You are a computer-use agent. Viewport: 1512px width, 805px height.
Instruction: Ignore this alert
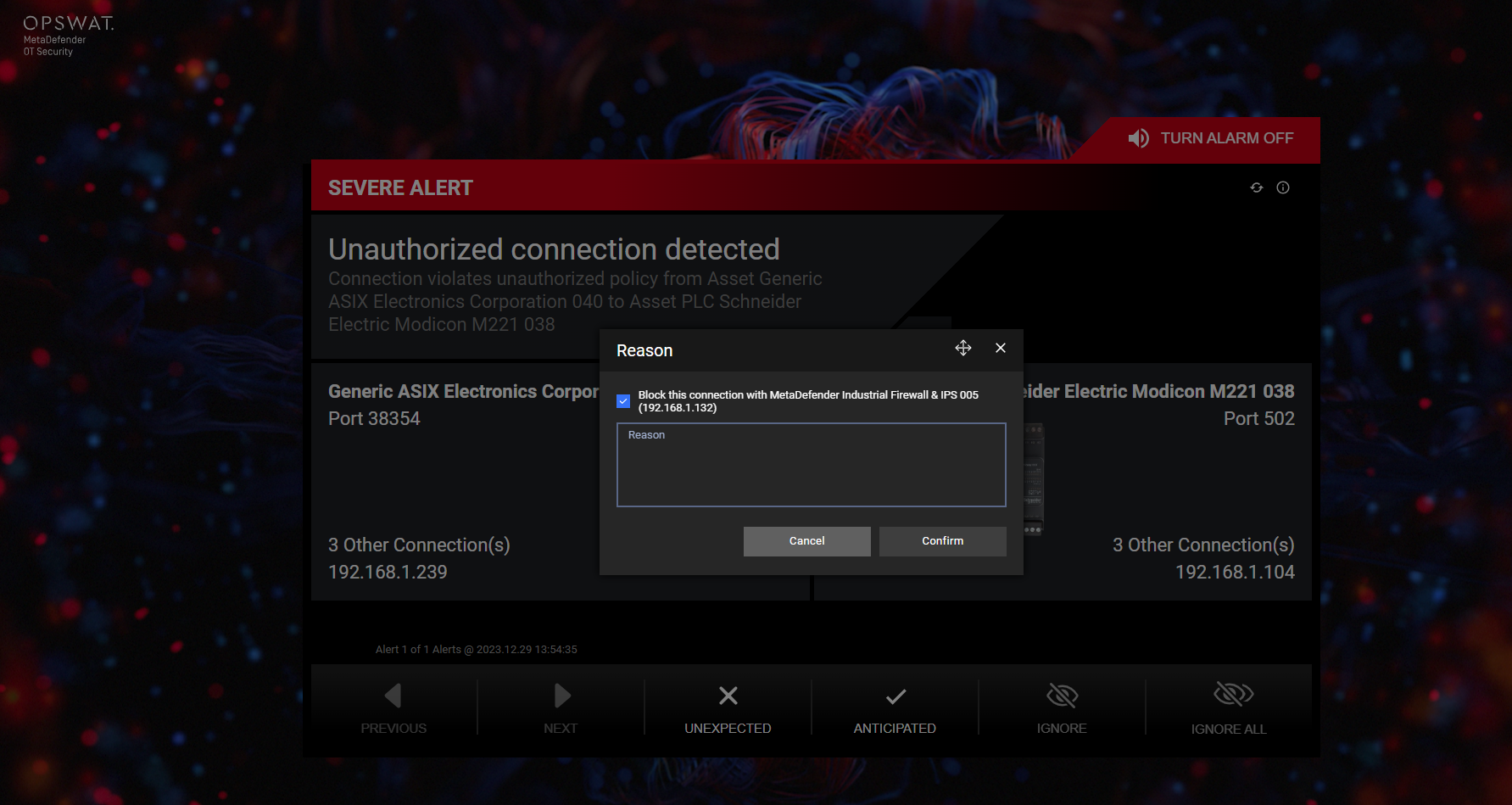coord(1062,708)
